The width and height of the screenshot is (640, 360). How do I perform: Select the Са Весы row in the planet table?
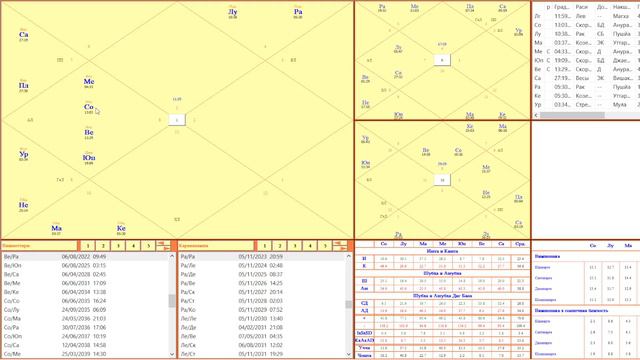[586, 78]
